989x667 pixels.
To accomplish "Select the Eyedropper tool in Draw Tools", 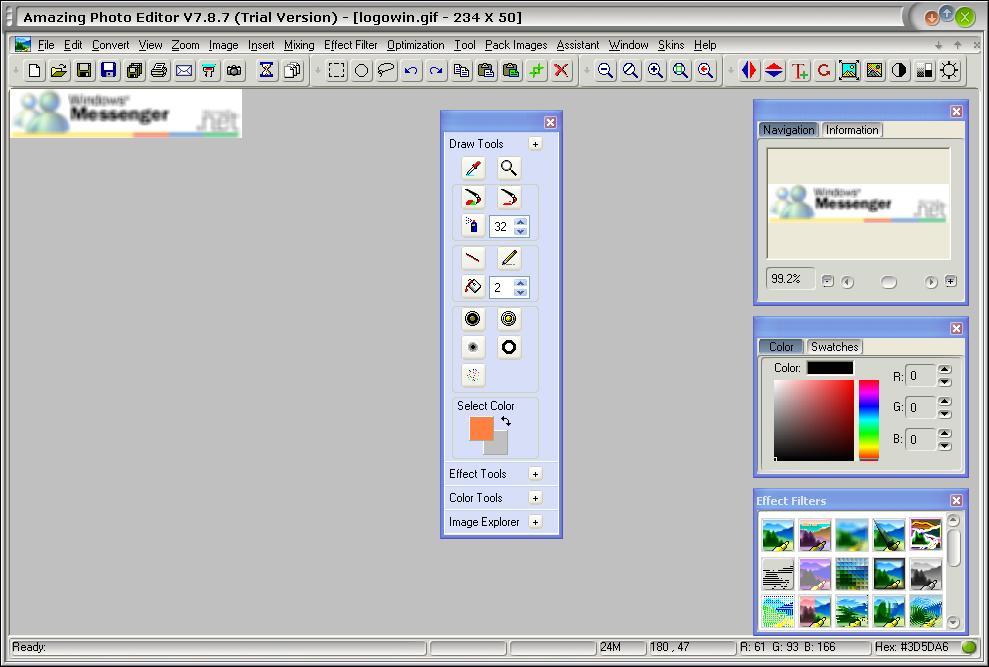I will (472, 166).
